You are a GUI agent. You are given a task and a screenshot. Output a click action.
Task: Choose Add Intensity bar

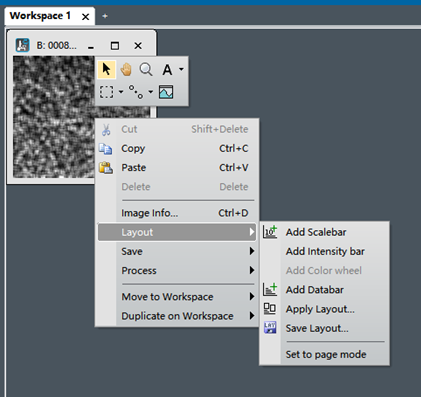click(x=325, y=251)
